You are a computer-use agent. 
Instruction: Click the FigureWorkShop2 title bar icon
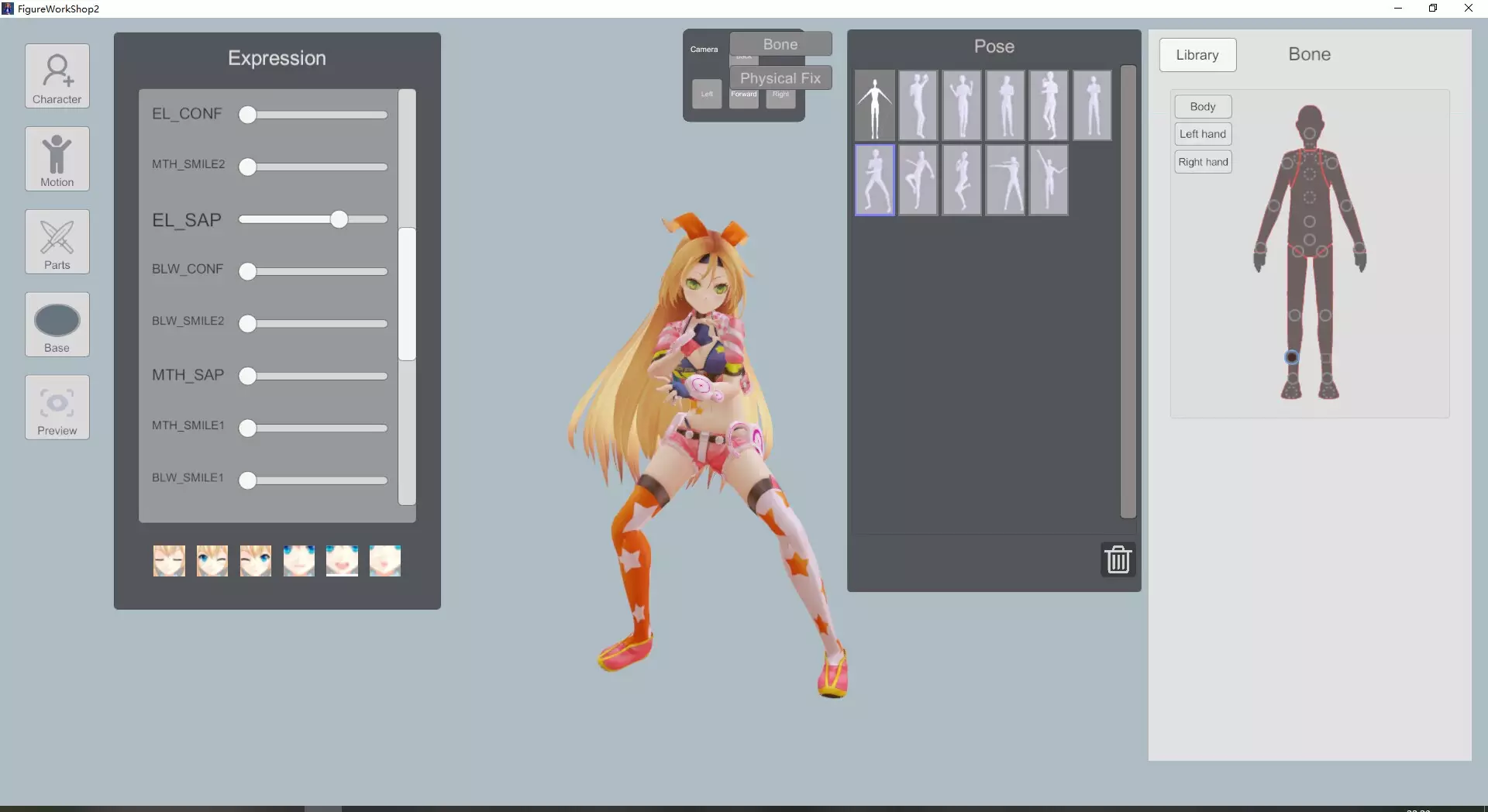tap(8, 8)
